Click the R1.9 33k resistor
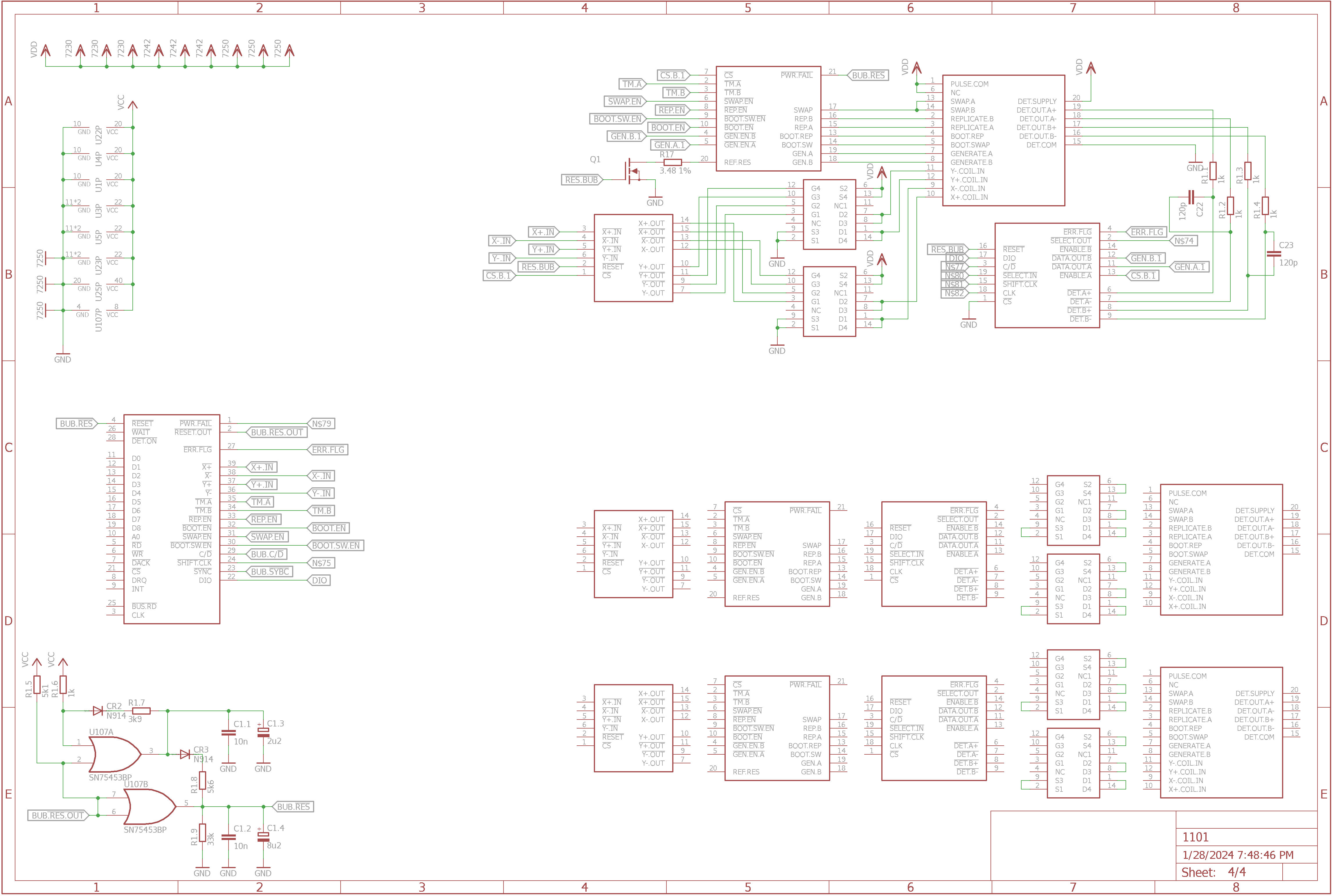Viewport: 1332px width, 896px height. 202,833
